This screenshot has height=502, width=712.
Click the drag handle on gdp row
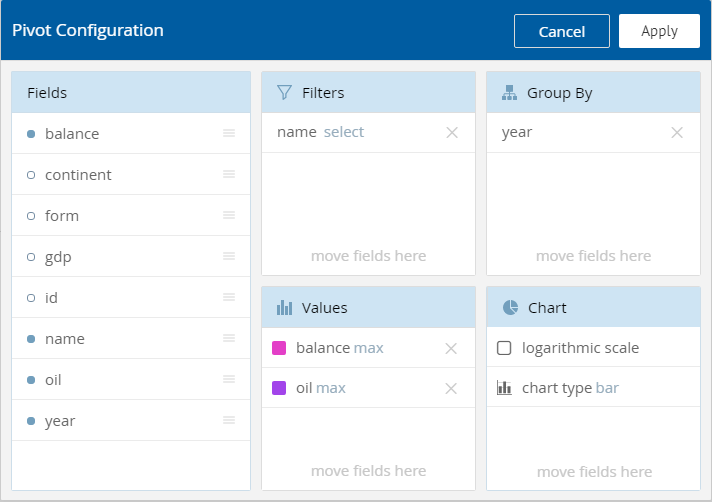point(229,256)
